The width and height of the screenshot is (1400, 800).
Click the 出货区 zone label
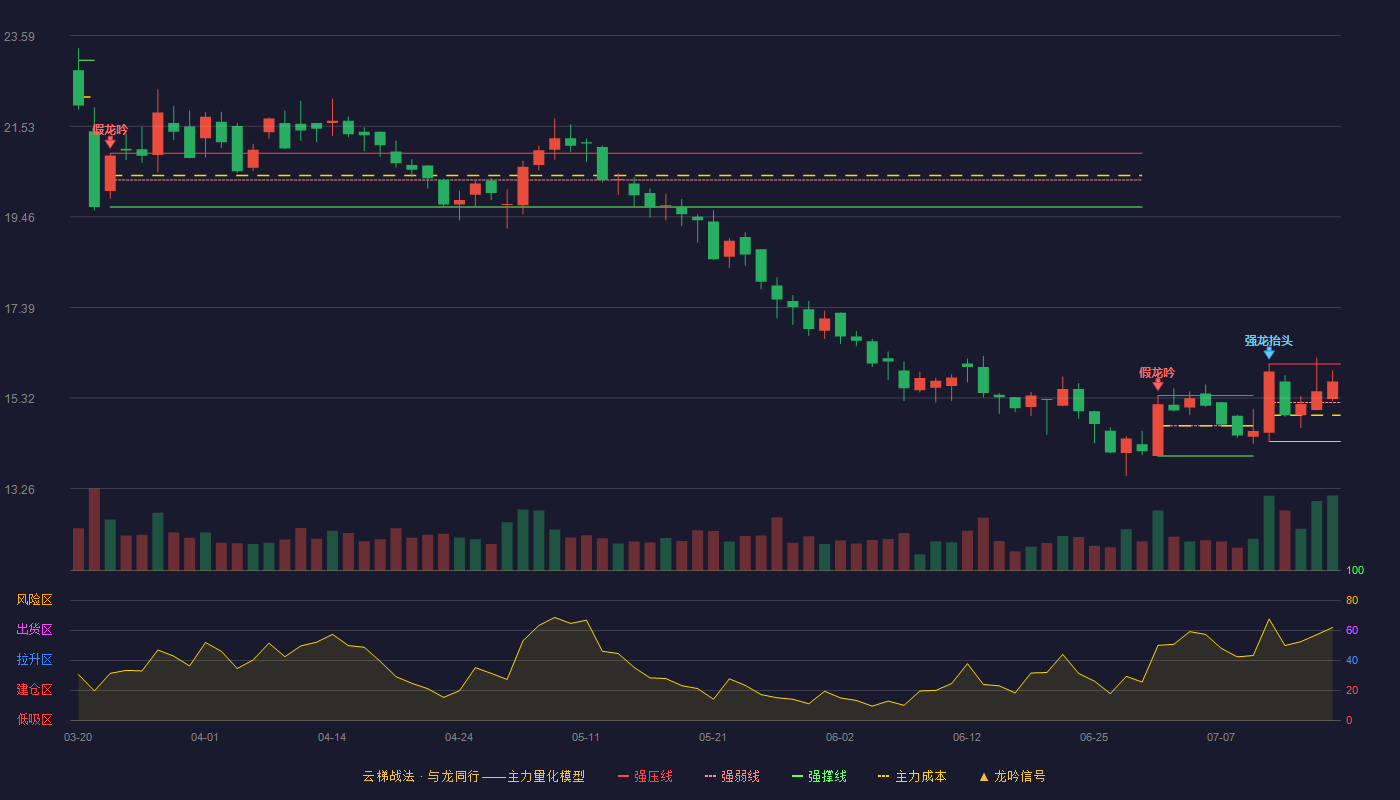(34, 630)
